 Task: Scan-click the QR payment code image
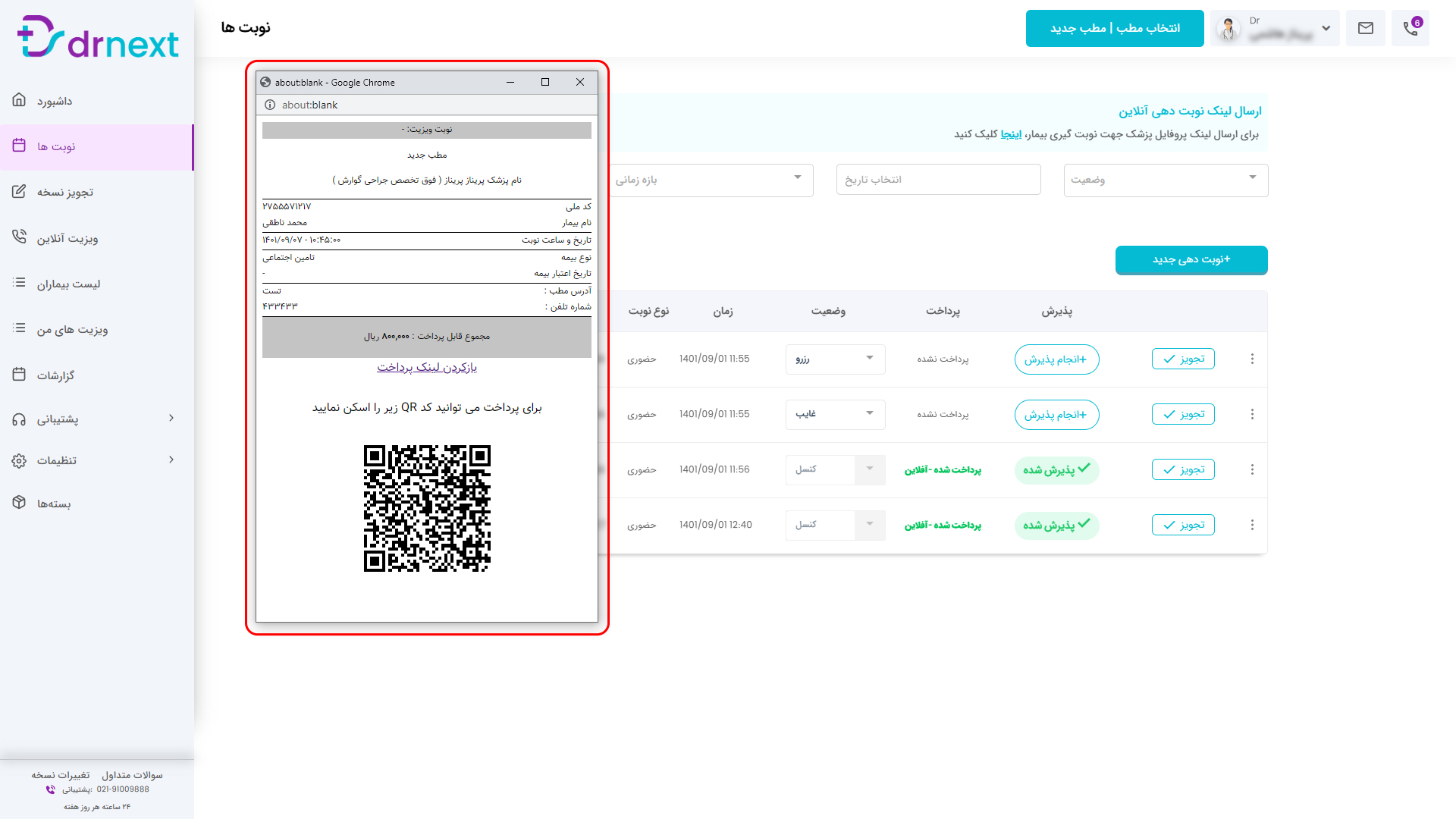pyautogui.click(x=427, y=508)
